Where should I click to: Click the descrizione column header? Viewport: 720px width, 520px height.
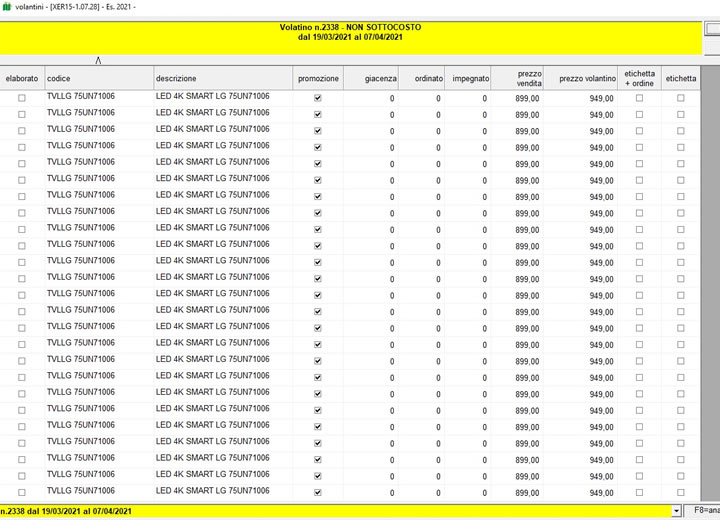[x=223, y=78]
